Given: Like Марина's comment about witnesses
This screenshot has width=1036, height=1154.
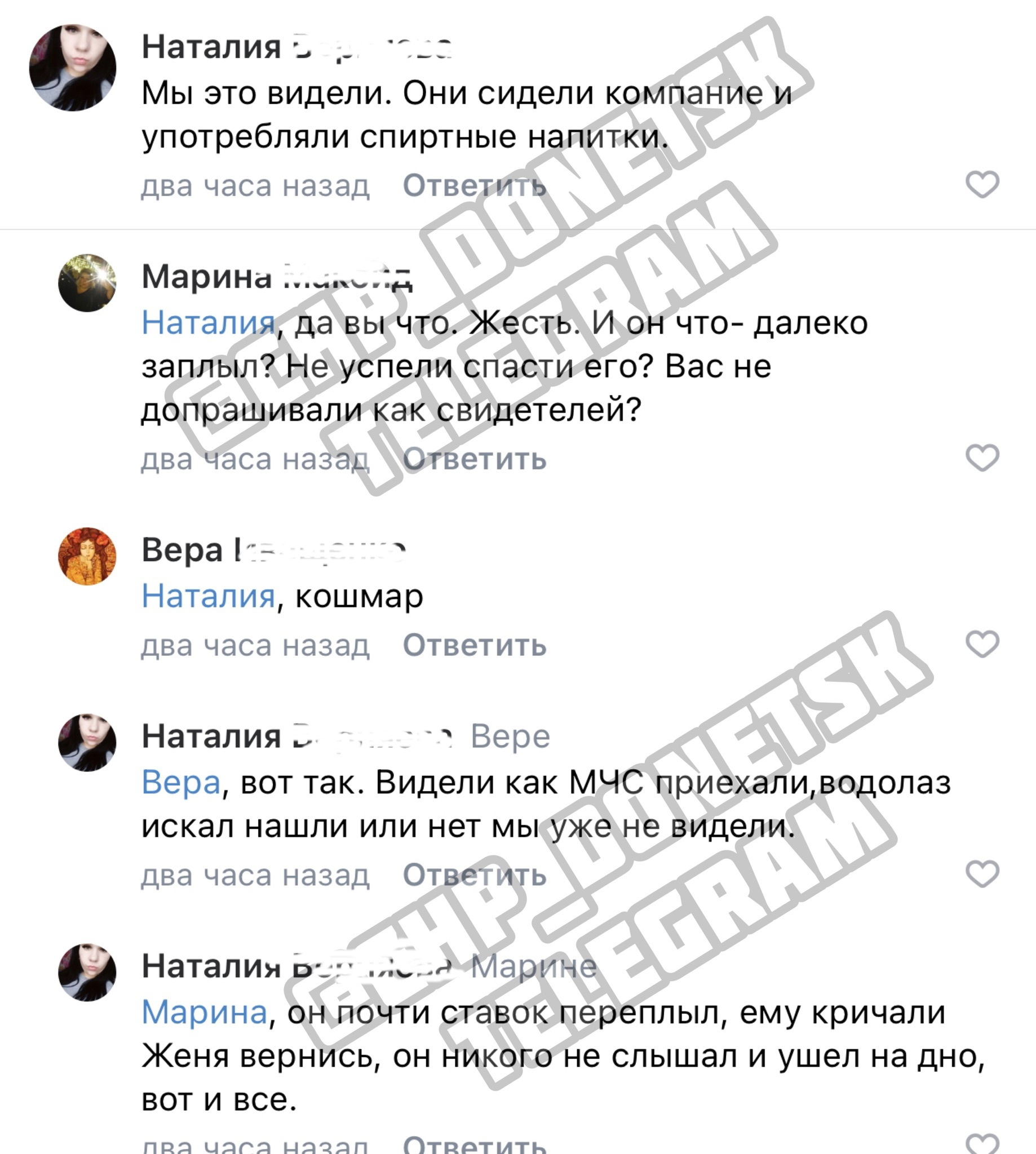Looking at the screenshot, I should click(982, 458).
